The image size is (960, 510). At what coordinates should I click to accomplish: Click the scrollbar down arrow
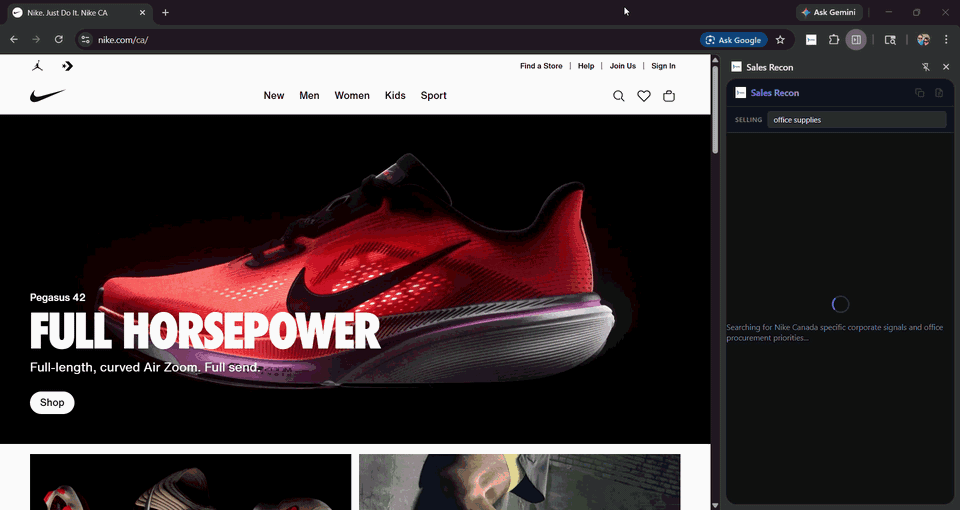(714, 506)
